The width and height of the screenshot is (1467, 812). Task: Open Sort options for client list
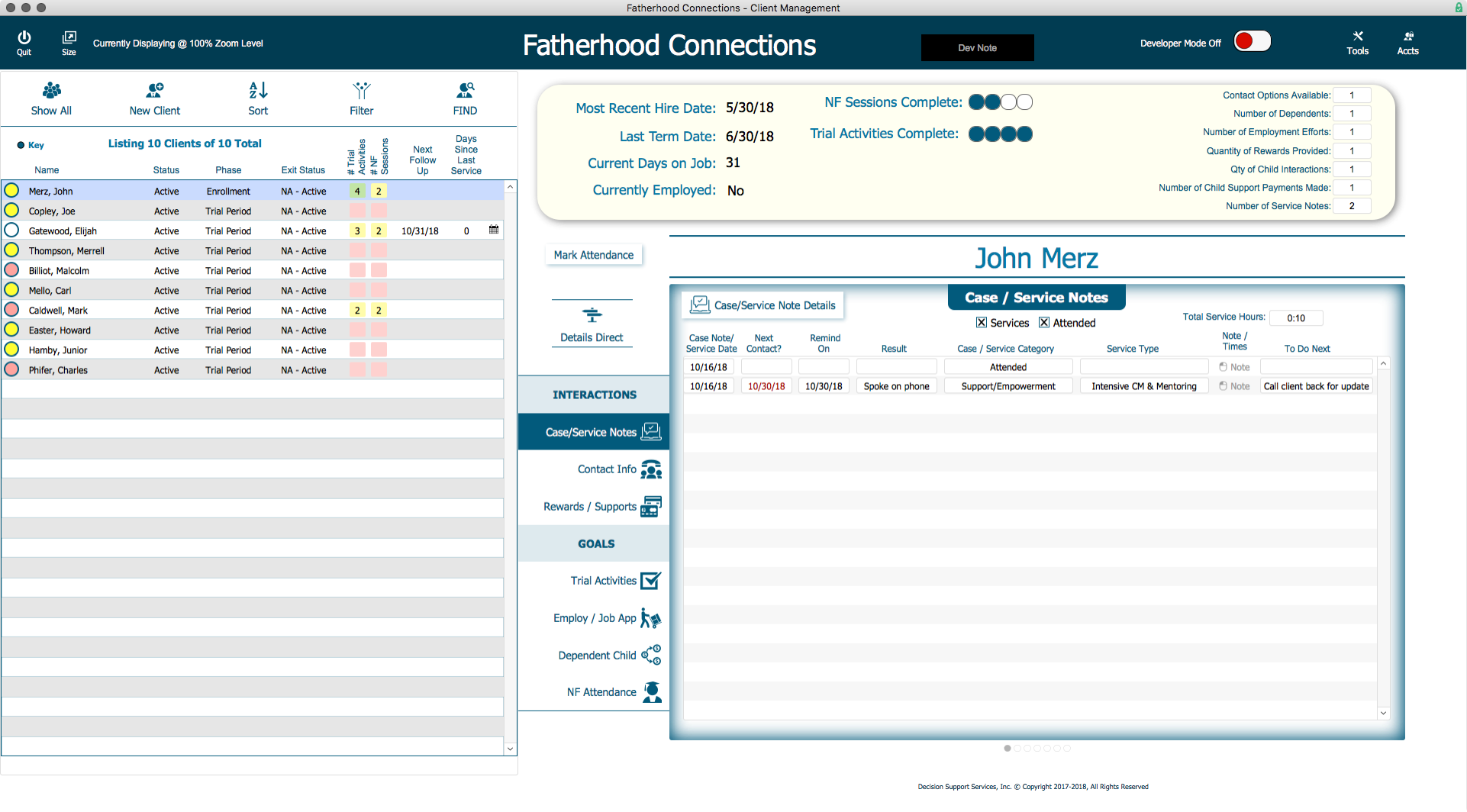[x=258, y=92]
